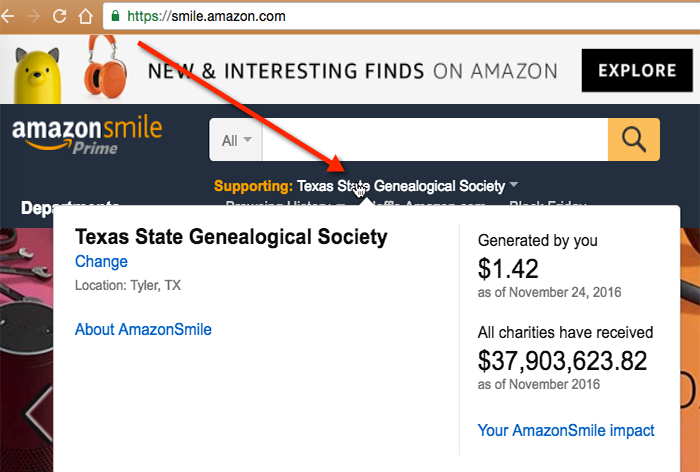Screen dimensions: 700x472
Task: Go to browser home page icon
Action: click(x=86, y=16)
